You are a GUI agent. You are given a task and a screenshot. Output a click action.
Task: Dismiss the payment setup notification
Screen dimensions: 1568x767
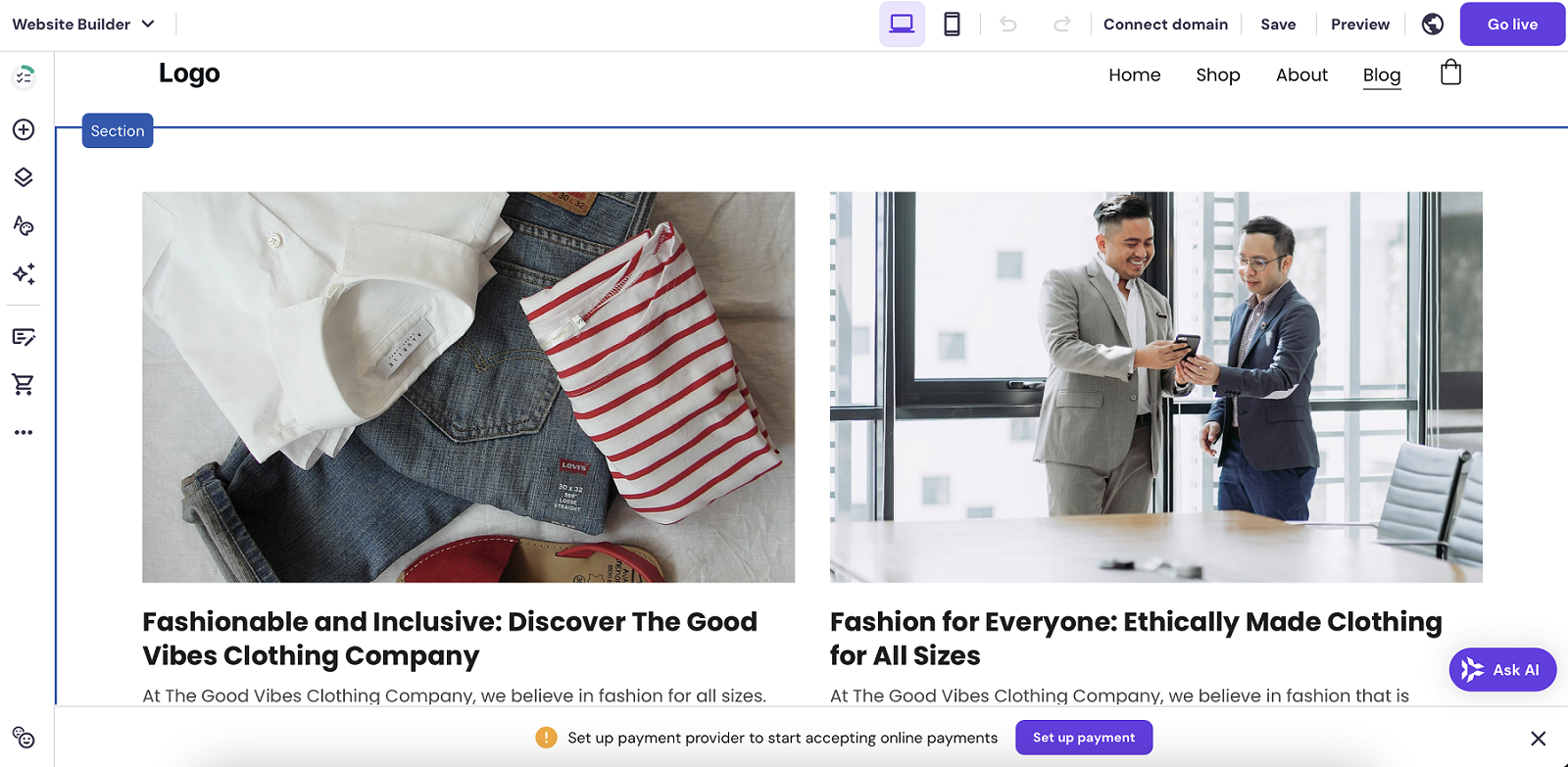tap(1539, 739)
